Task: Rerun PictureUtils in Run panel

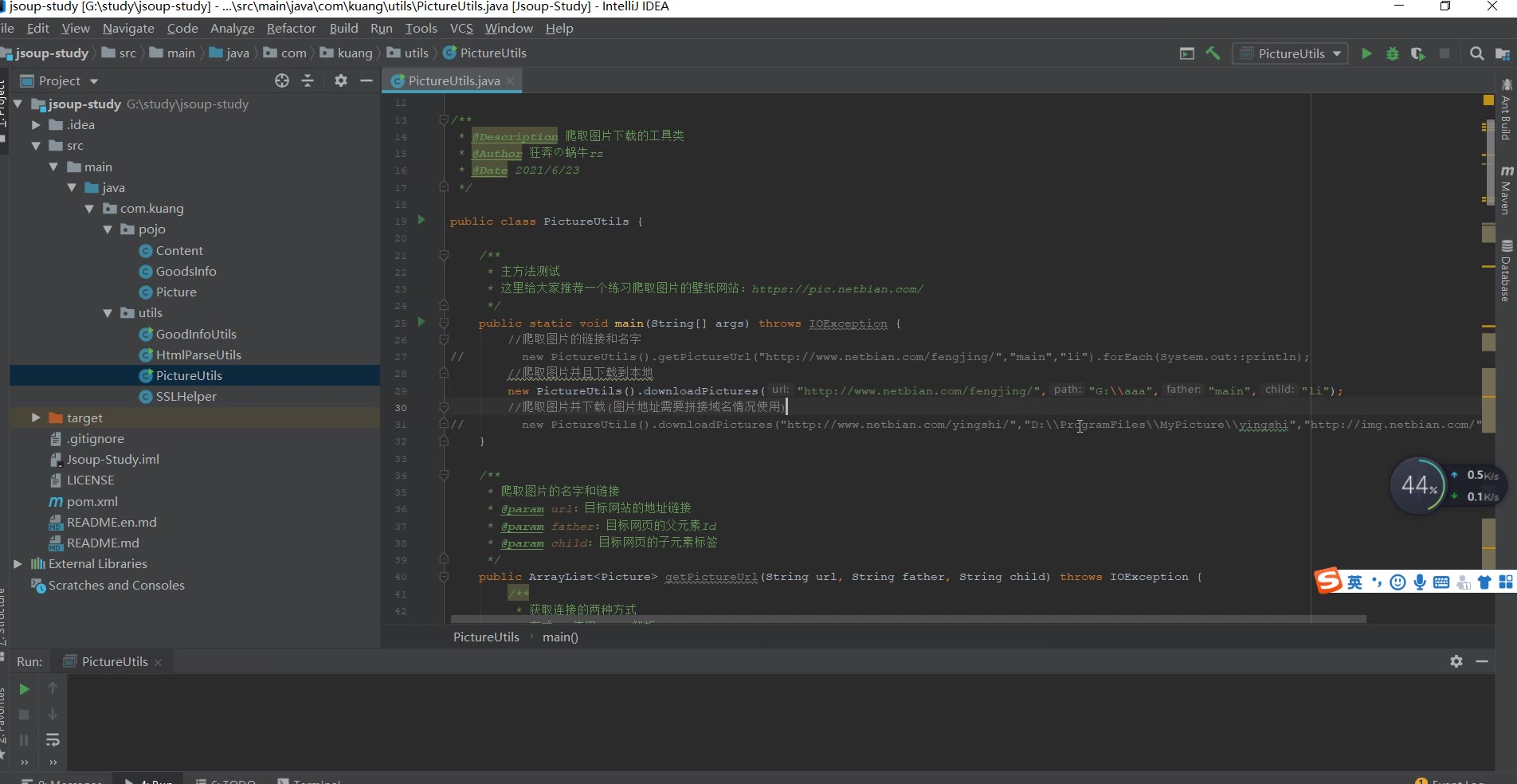Action: [x=24, y=688]
